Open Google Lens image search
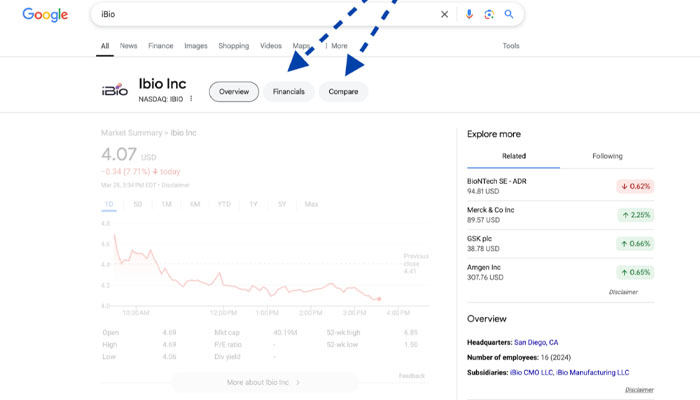The height and width of the screenshot is (400, 700). point(489,15)
